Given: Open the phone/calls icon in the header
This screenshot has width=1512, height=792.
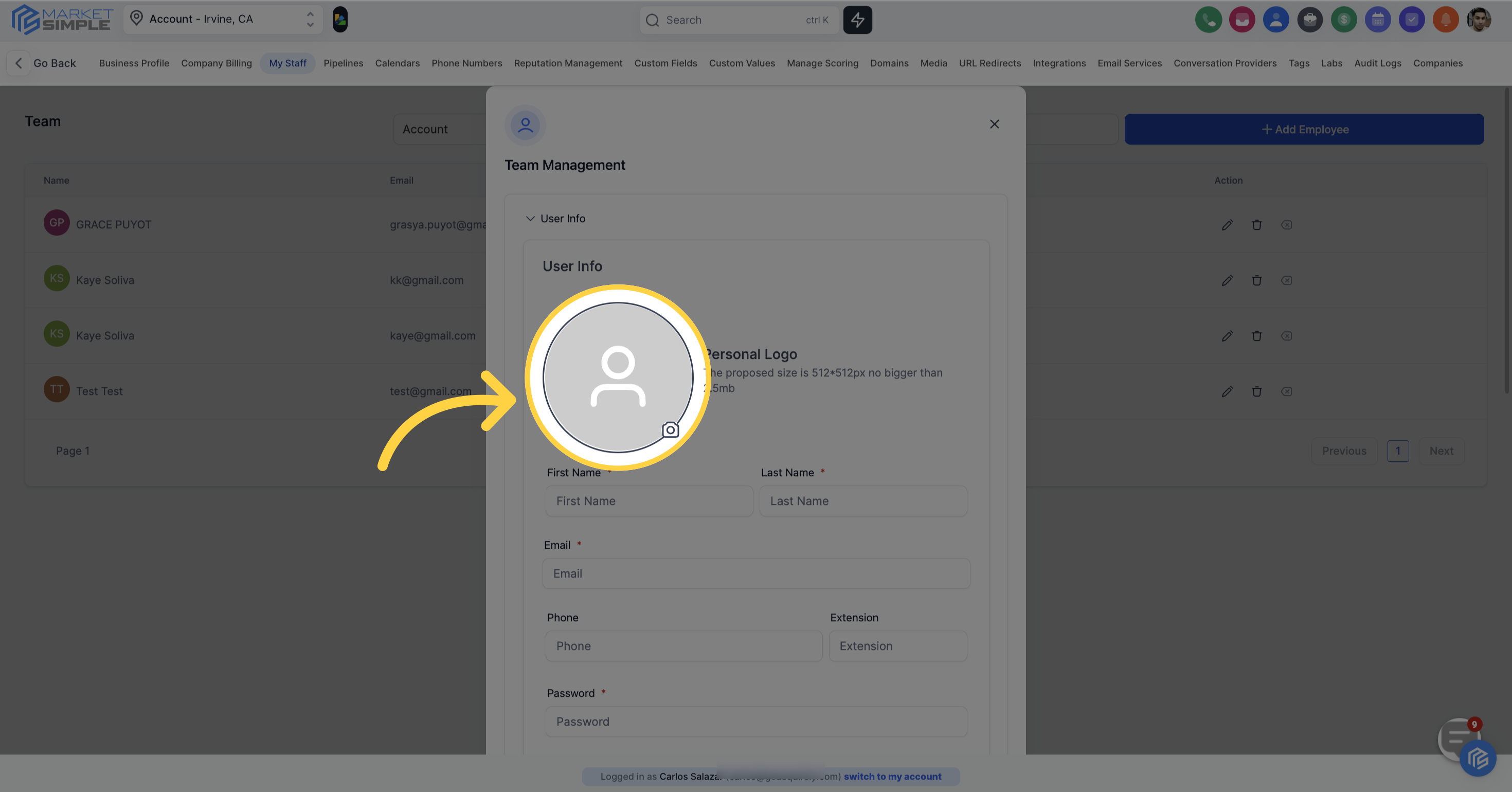Looking at the screenshot, I should click(1209, 20).
